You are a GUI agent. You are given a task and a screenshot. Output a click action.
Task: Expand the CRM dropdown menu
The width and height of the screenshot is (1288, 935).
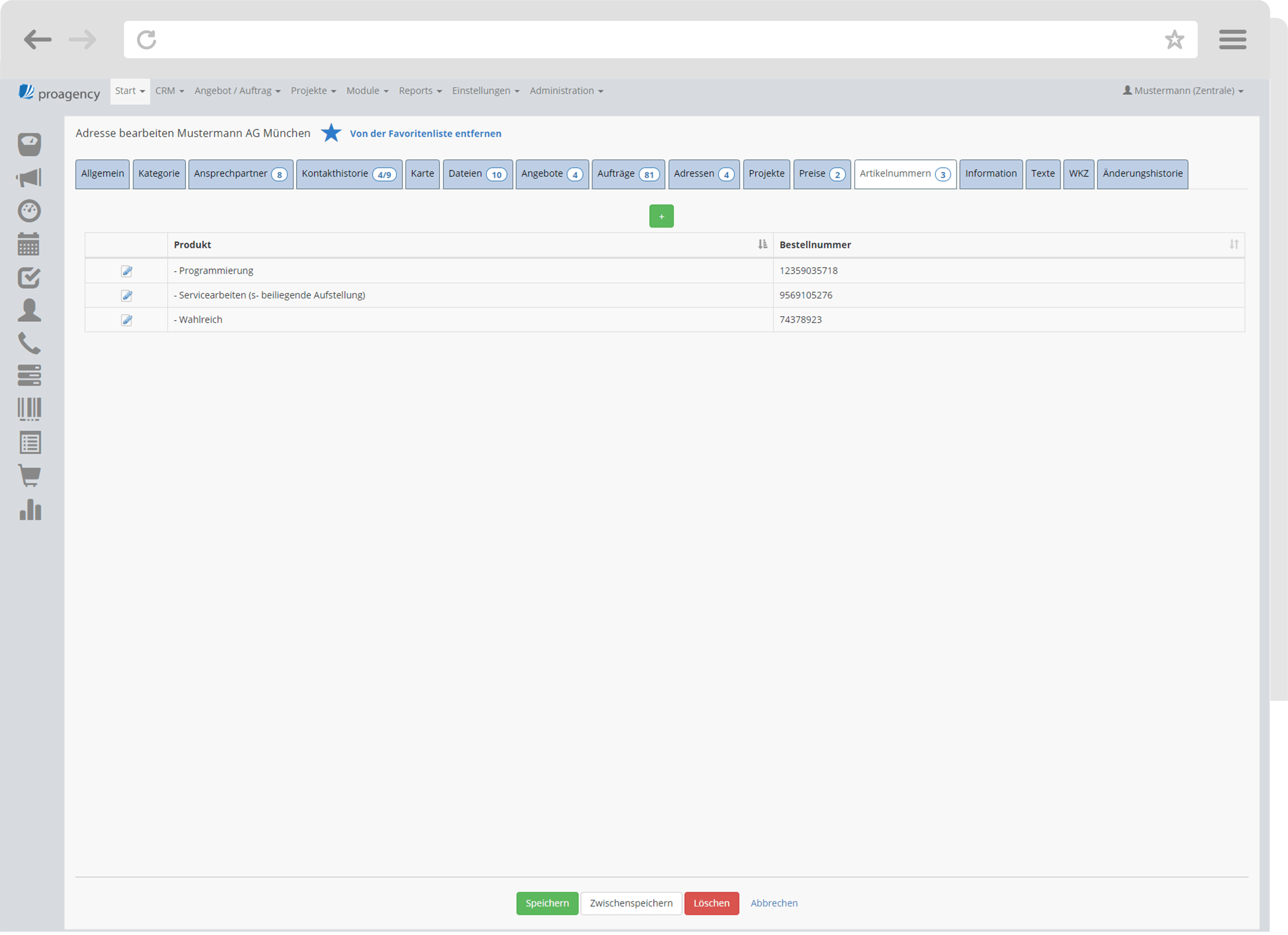pyautogui.click(x=169, y=91)
